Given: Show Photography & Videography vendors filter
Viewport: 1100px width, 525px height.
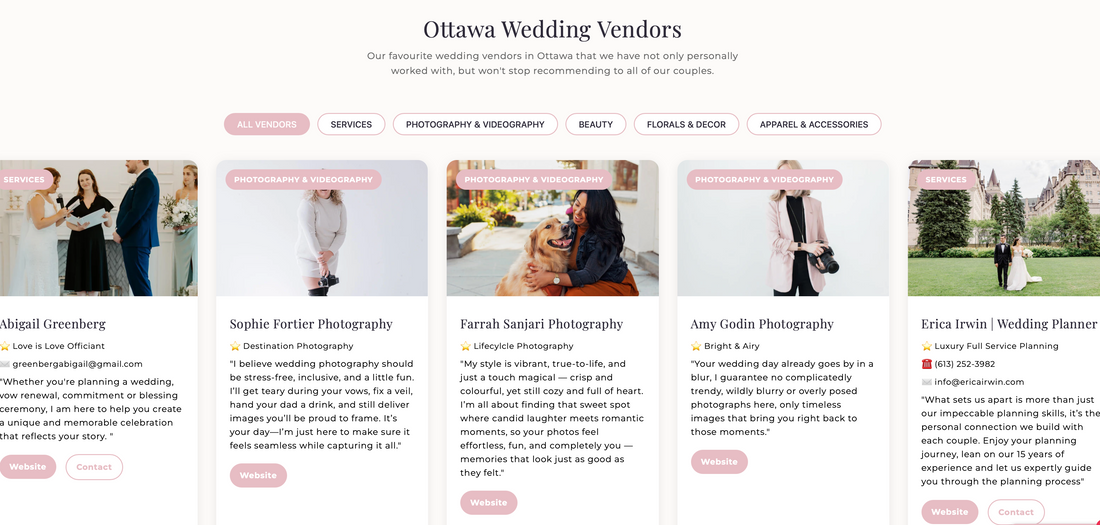Looking at the screenshot, I should pyautogui.click(x=475, y=124).
